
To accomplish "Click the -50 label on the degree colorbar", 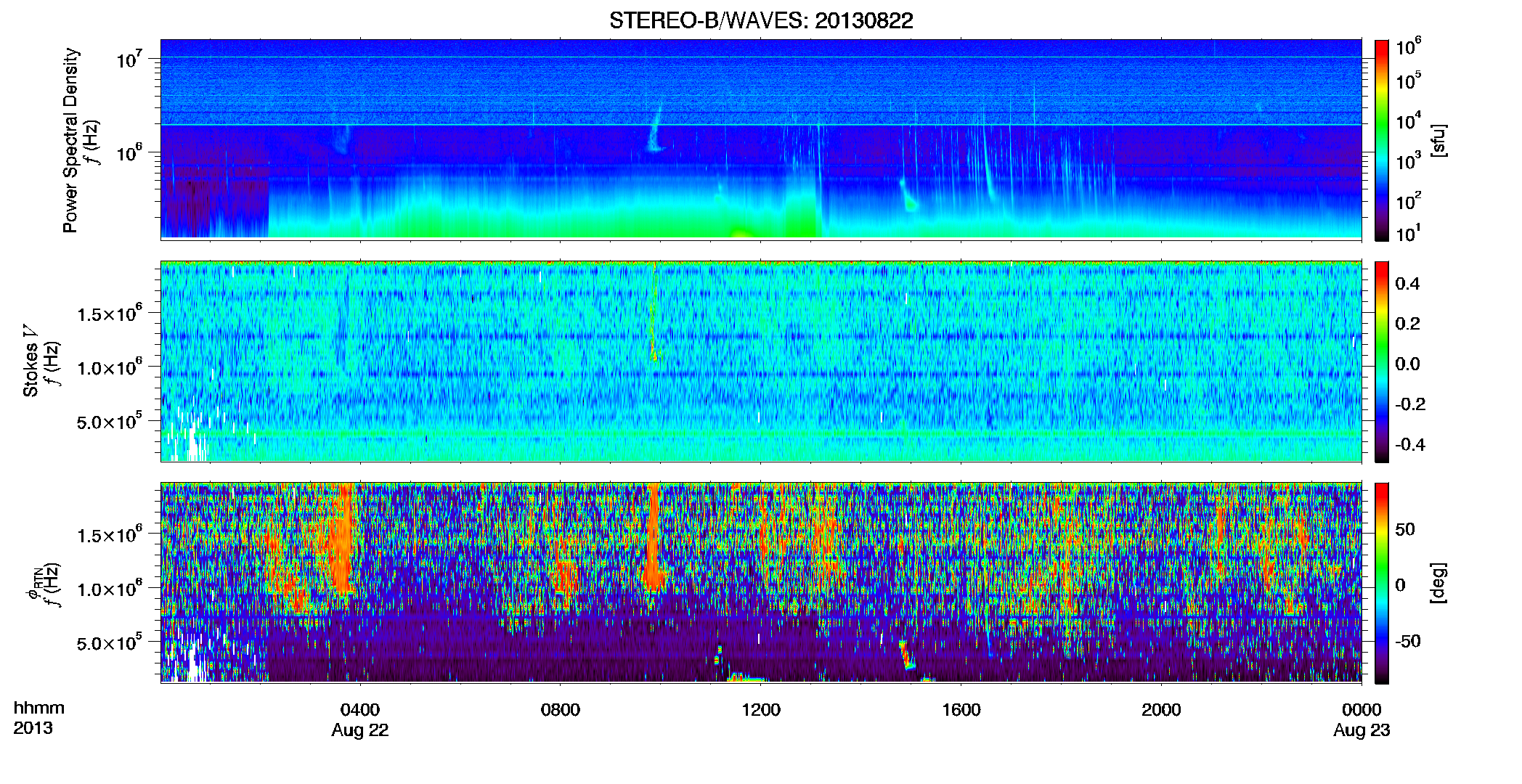I will point(1407,641).
